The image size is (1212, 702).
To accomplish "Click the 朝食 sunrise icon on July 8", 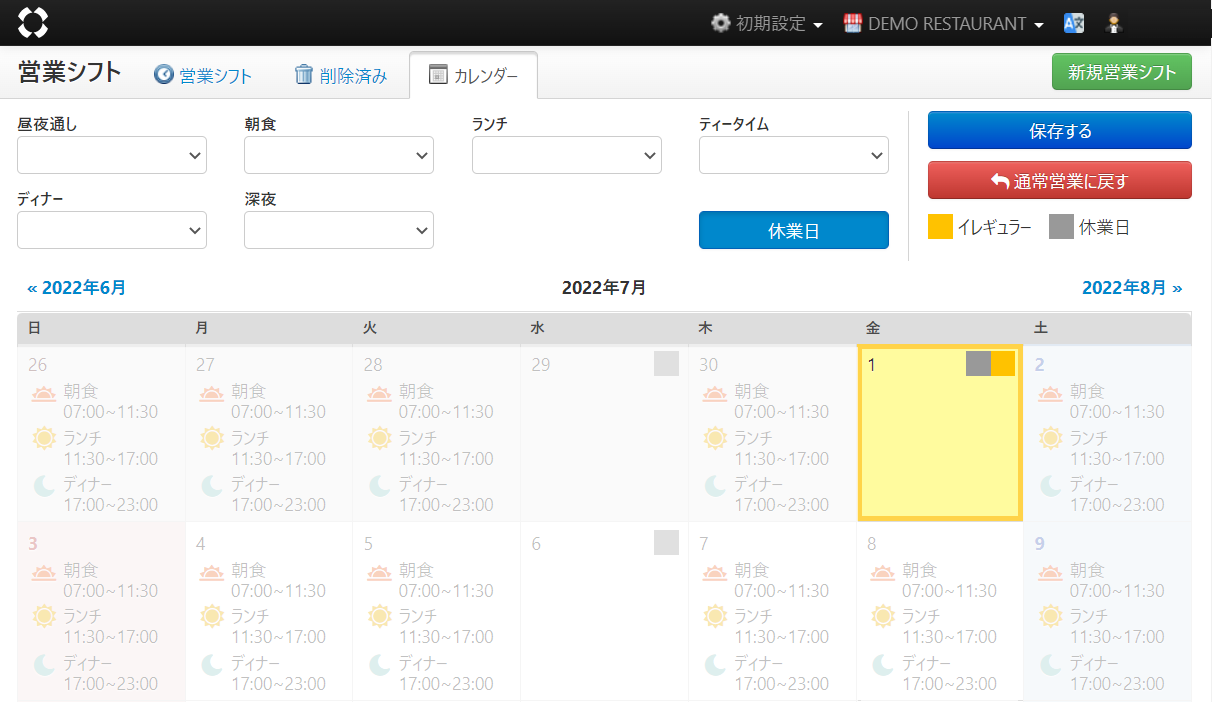I will click(x=882, y=574).
